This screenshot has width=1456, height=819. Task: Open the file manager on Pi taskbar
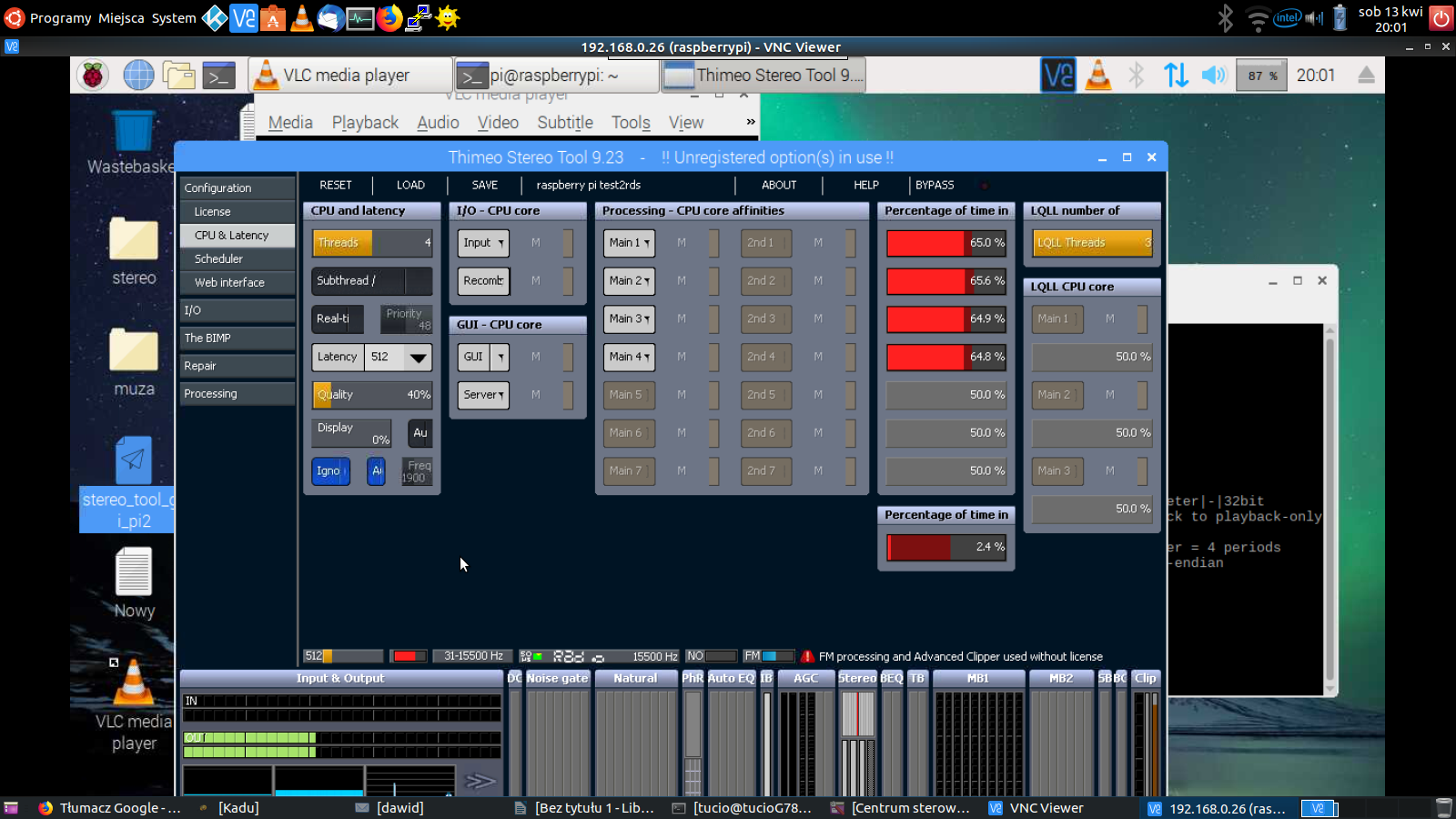tap(178, 76)
